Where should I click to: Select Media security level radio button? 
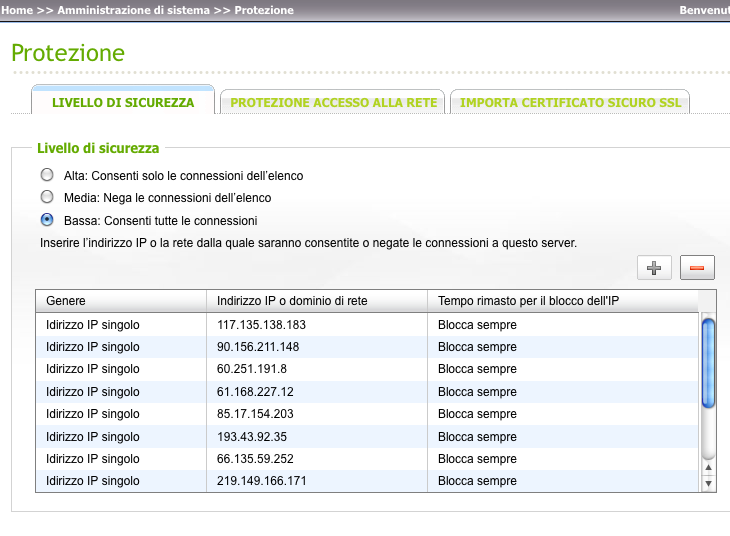click(46, 197)
